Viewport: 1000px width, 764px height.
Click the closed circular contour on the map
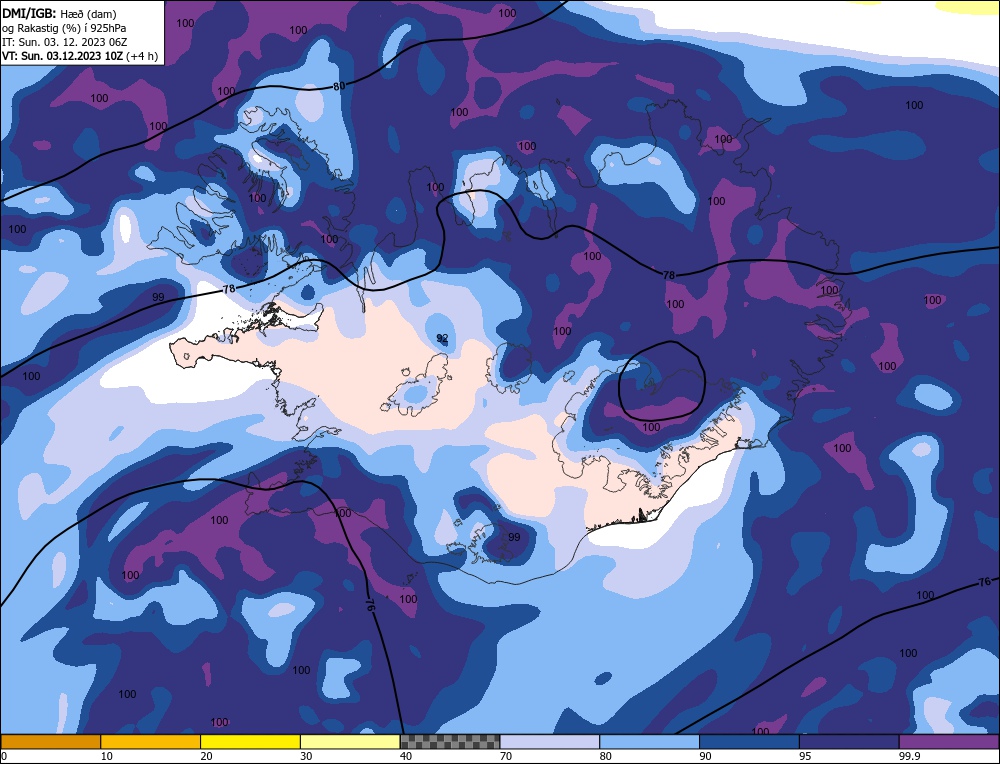663,380
